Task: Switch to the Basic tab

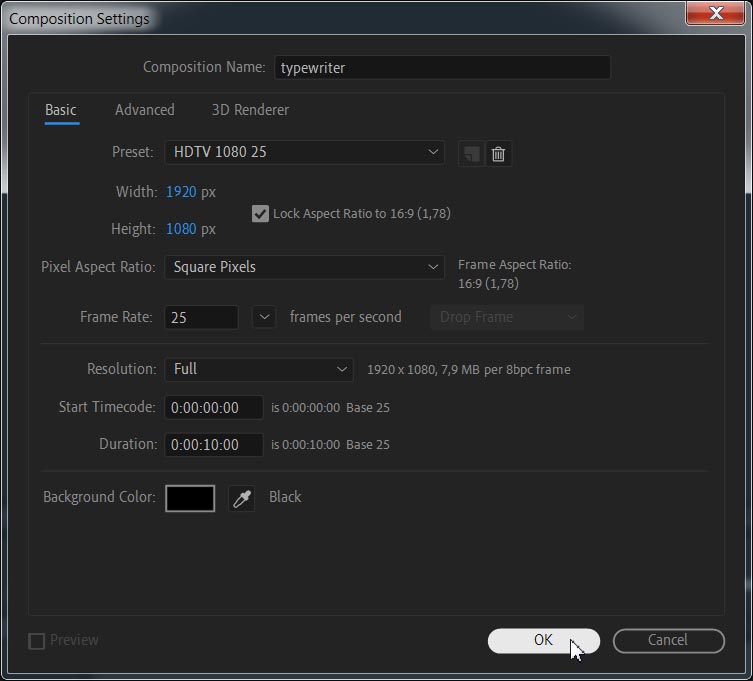Action: tap(61, 110)
